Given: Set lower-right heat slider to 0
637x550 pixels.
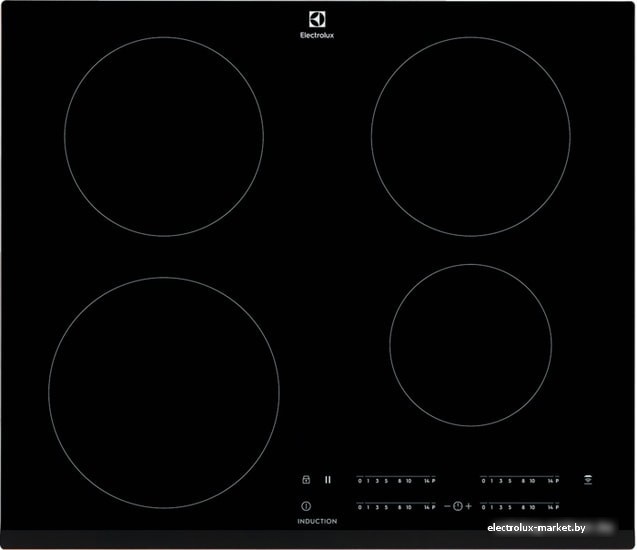Looking at the screenshot, I should 483,507.
